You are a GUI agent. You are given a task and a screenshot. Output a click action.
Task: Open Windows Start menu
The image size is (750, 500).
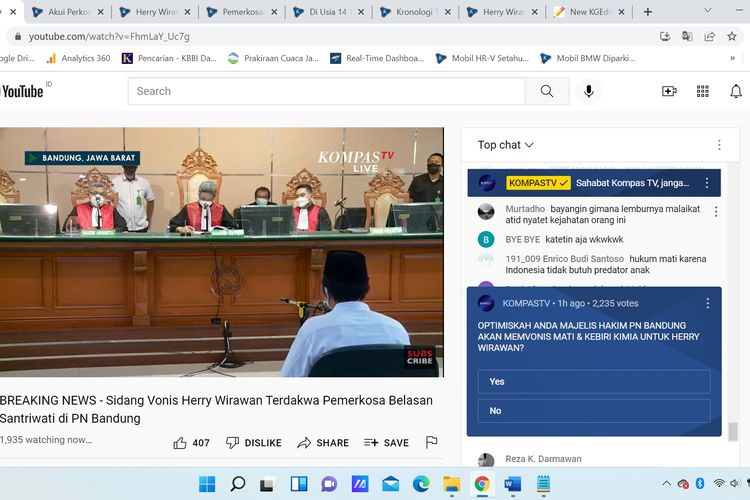click(x=207, y=484)
